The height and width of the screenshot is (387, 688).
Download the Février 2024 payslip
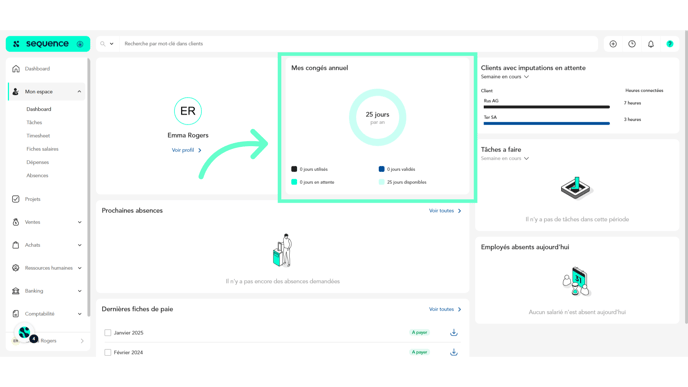pyautogui.click(x=454, y=352)
